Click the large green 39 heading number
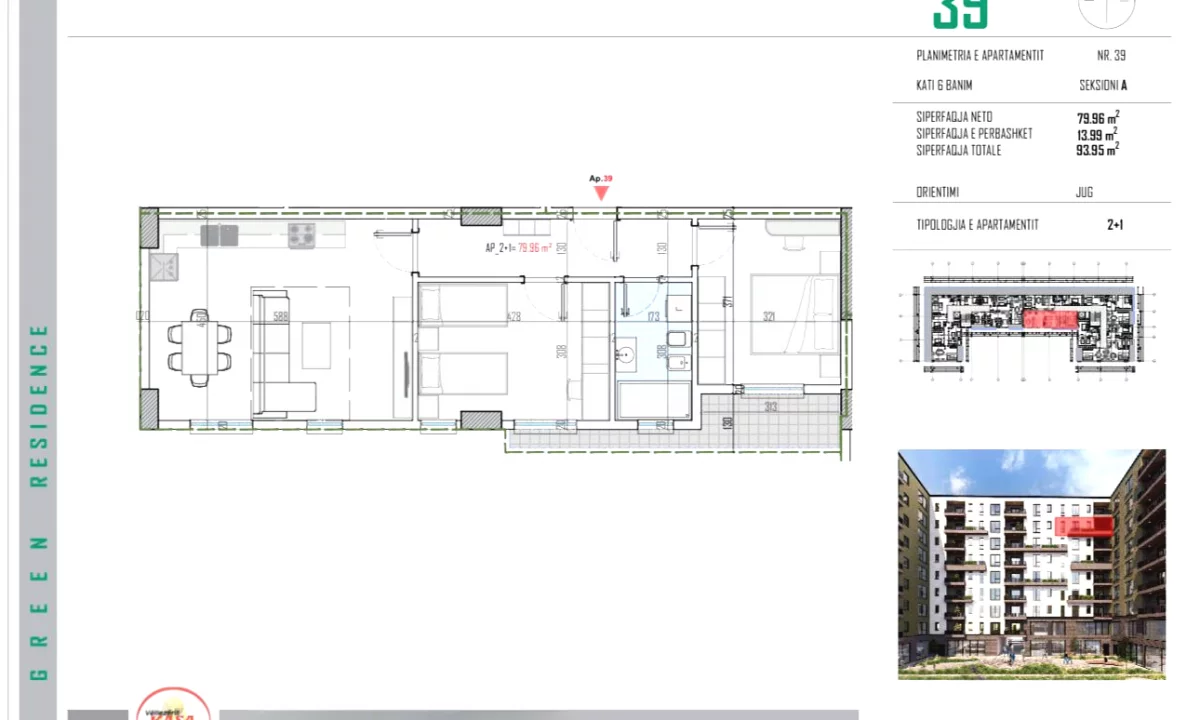The height and width of the screenshot is (720, 1200). [960, 14]
